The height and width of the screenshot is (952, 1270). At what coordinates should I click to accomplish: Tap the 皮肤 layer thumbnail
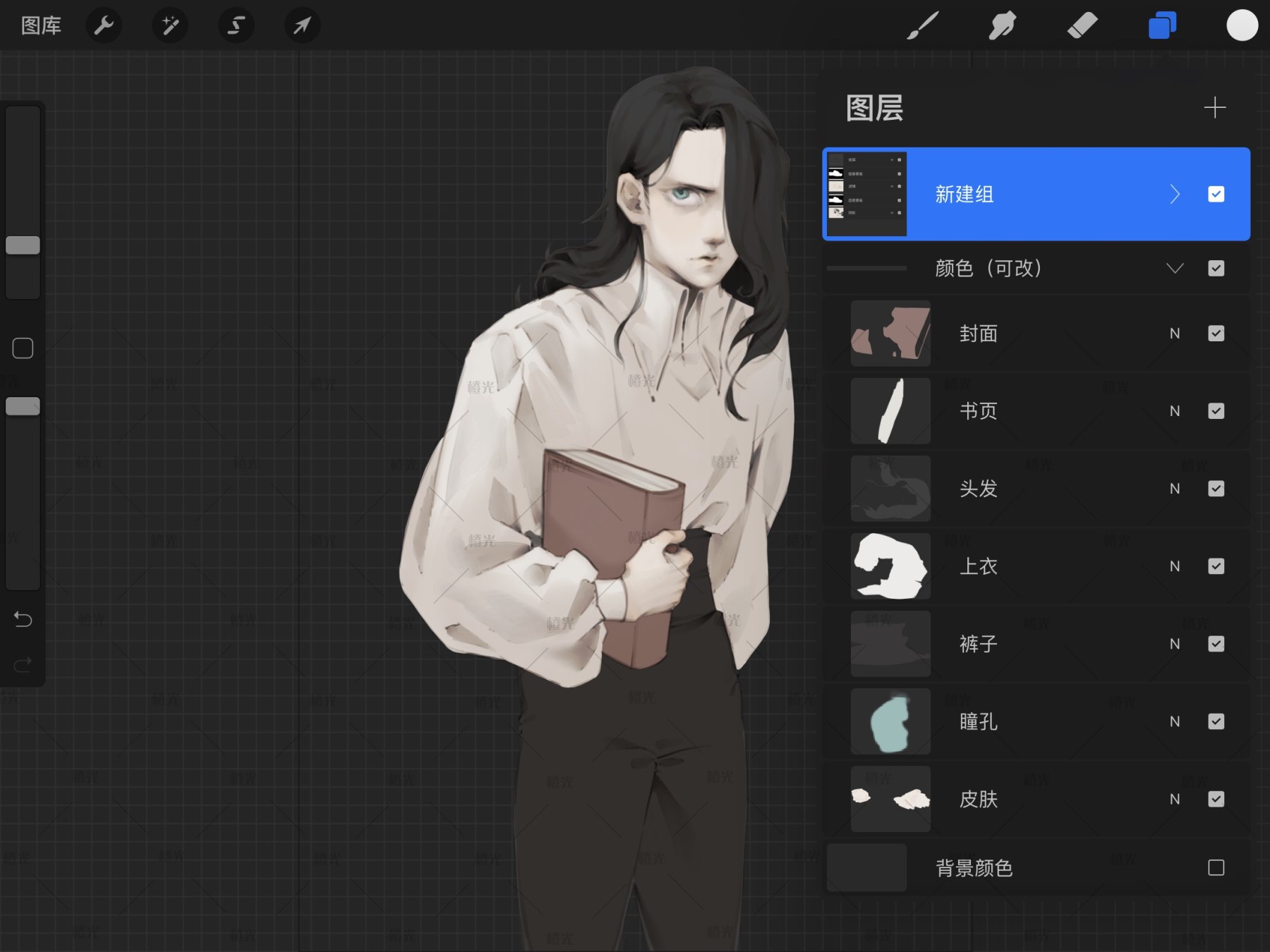coord(890,799)
